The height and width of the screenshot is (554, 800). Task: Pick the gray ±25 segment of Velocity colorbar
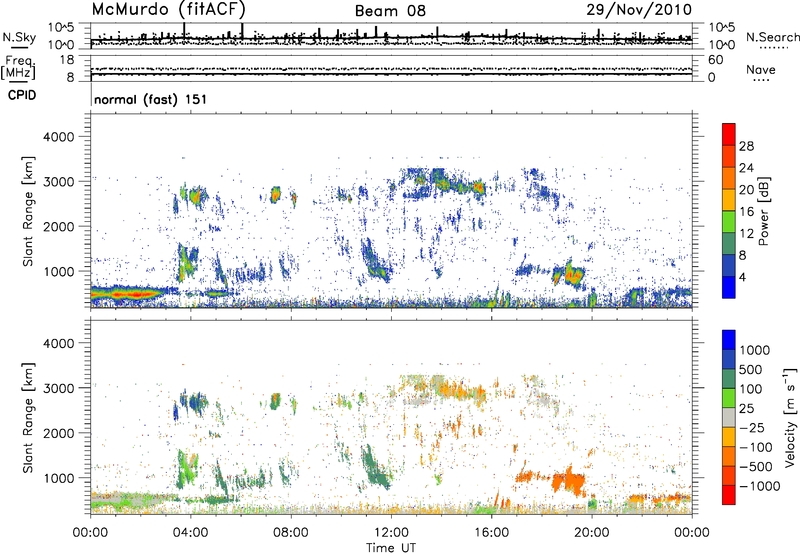[x=729, y=417]
